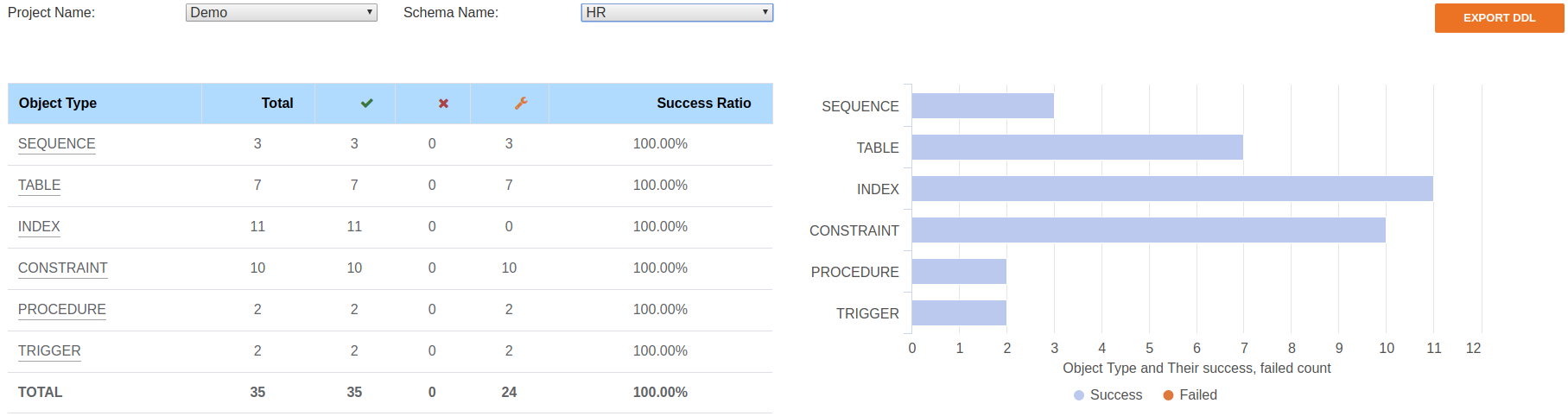Viewport: 1568px width, 416px height.
Task: Click the INDEX bar in the chart
Action: click(x=1172, y=189)
